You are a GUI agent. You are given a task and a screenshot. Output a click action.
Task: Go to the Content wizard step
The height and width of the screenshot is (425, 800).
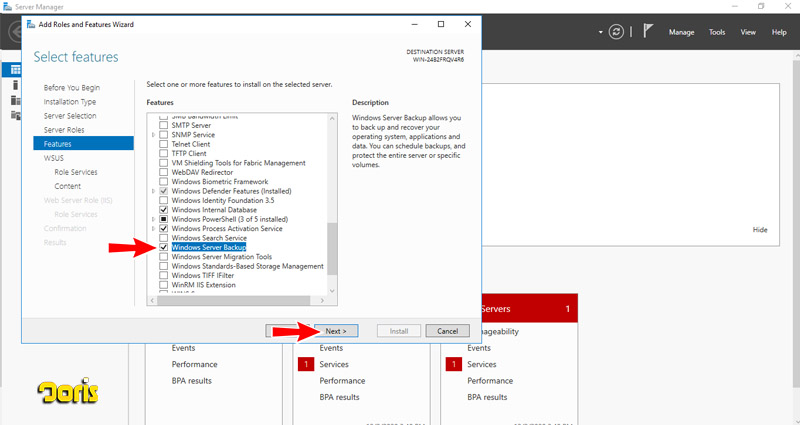tap(67, 186)
